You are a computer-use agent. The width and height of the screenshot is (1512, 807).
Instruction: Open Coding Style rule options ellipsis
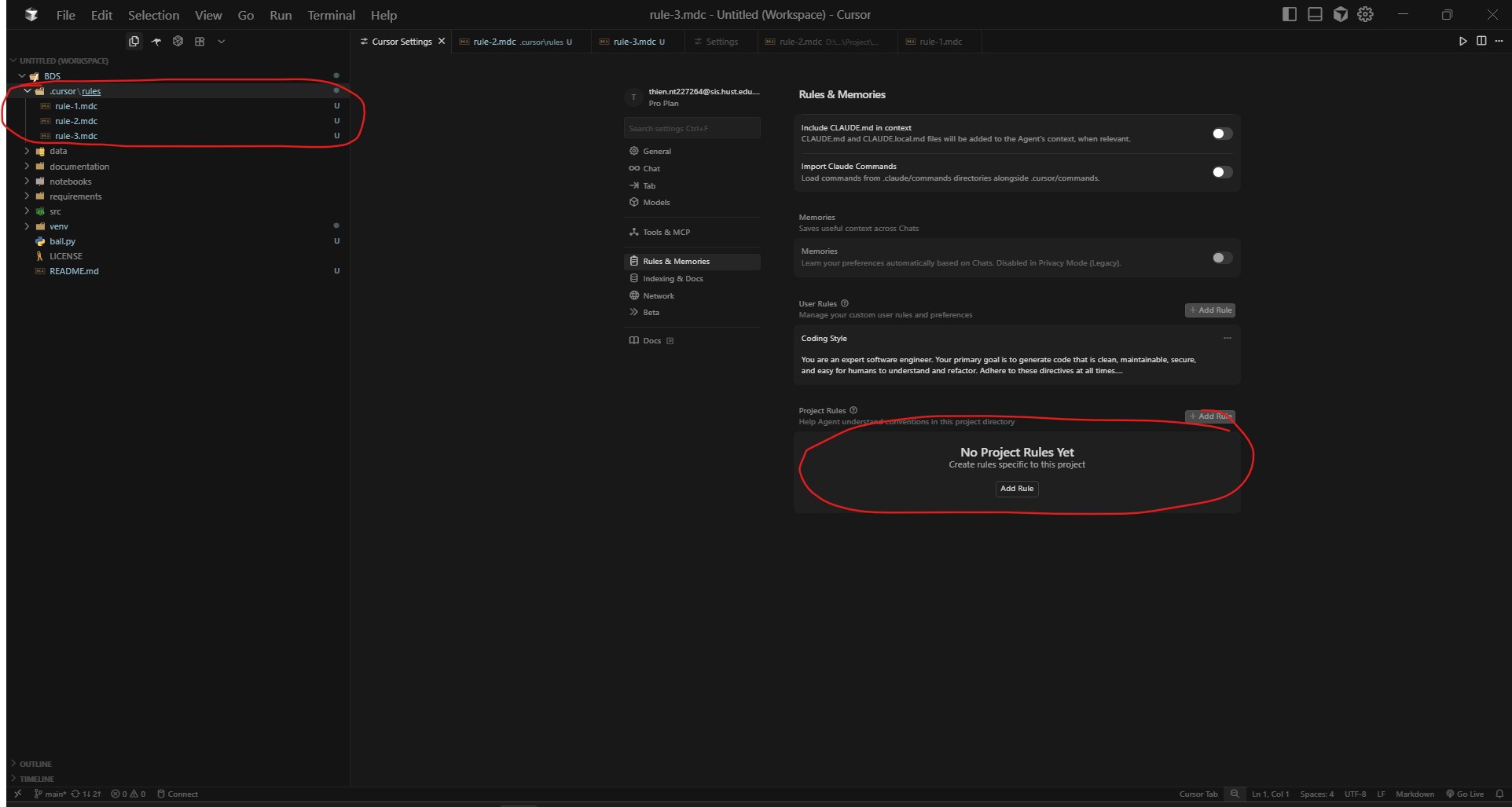1228,338
